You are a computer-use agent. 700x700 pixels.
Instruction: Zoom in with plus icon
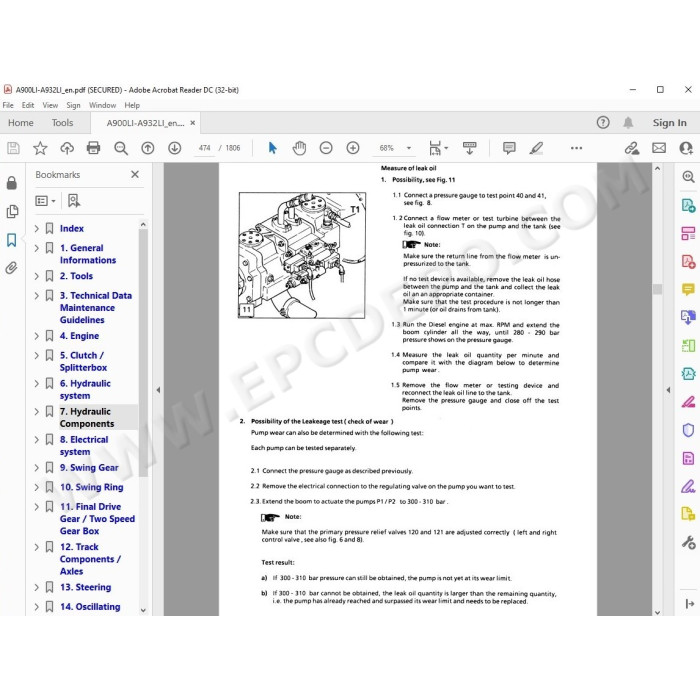pos(353,148)
